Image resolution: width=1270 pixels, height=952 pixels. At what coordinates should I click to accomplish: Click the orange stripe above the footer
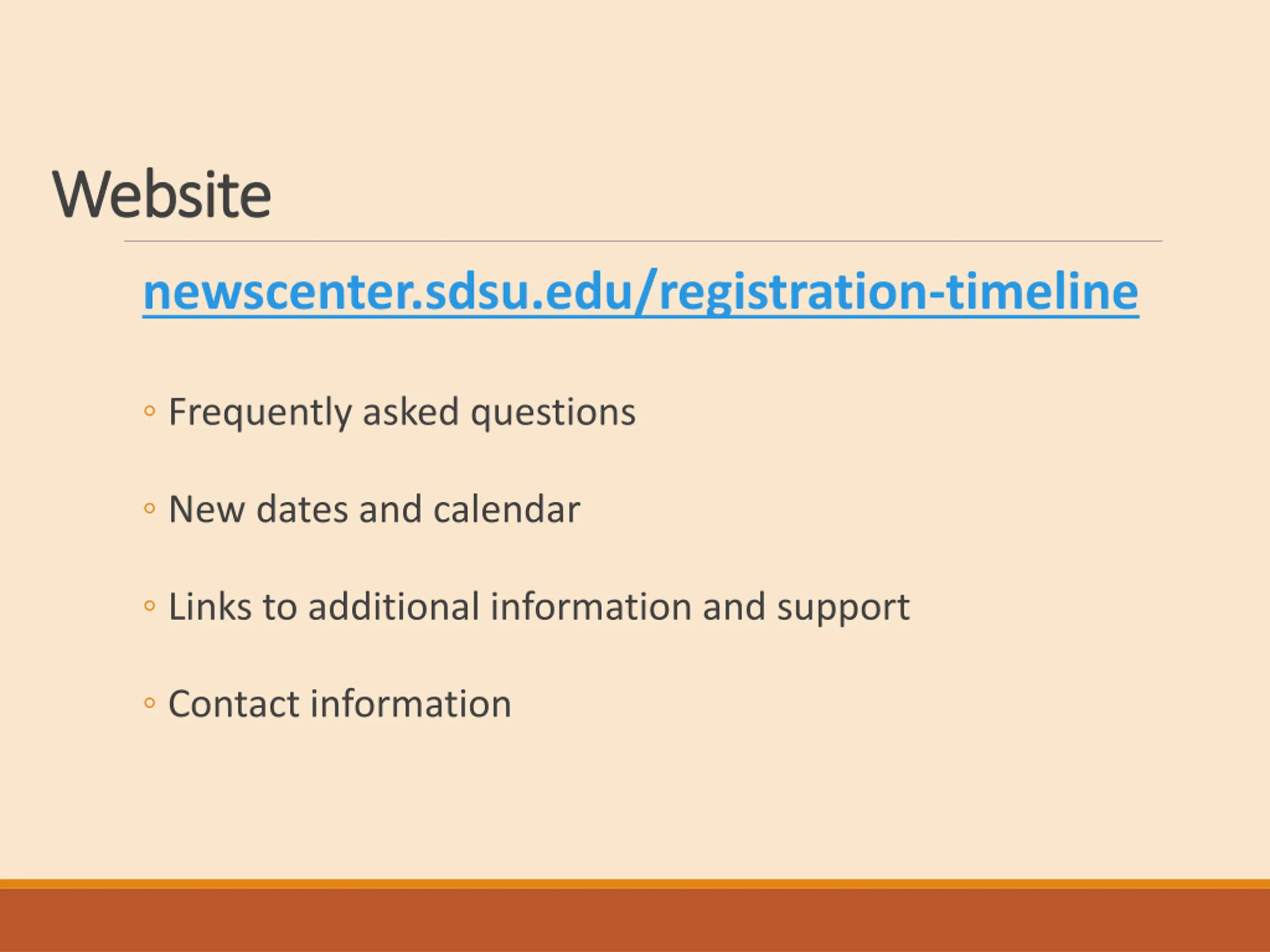[x=635, y=884]
